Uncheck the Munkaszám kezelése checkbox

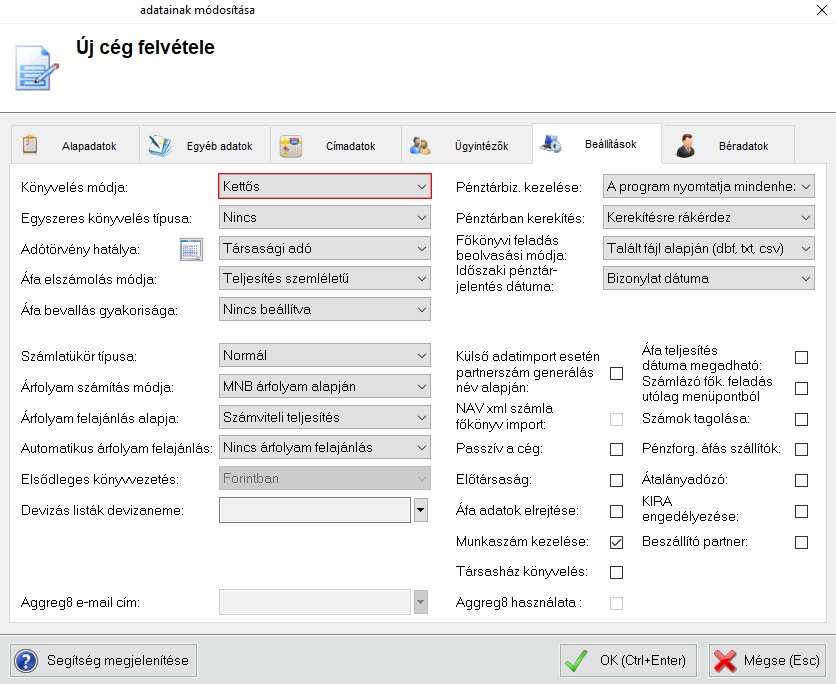point(616,542)
